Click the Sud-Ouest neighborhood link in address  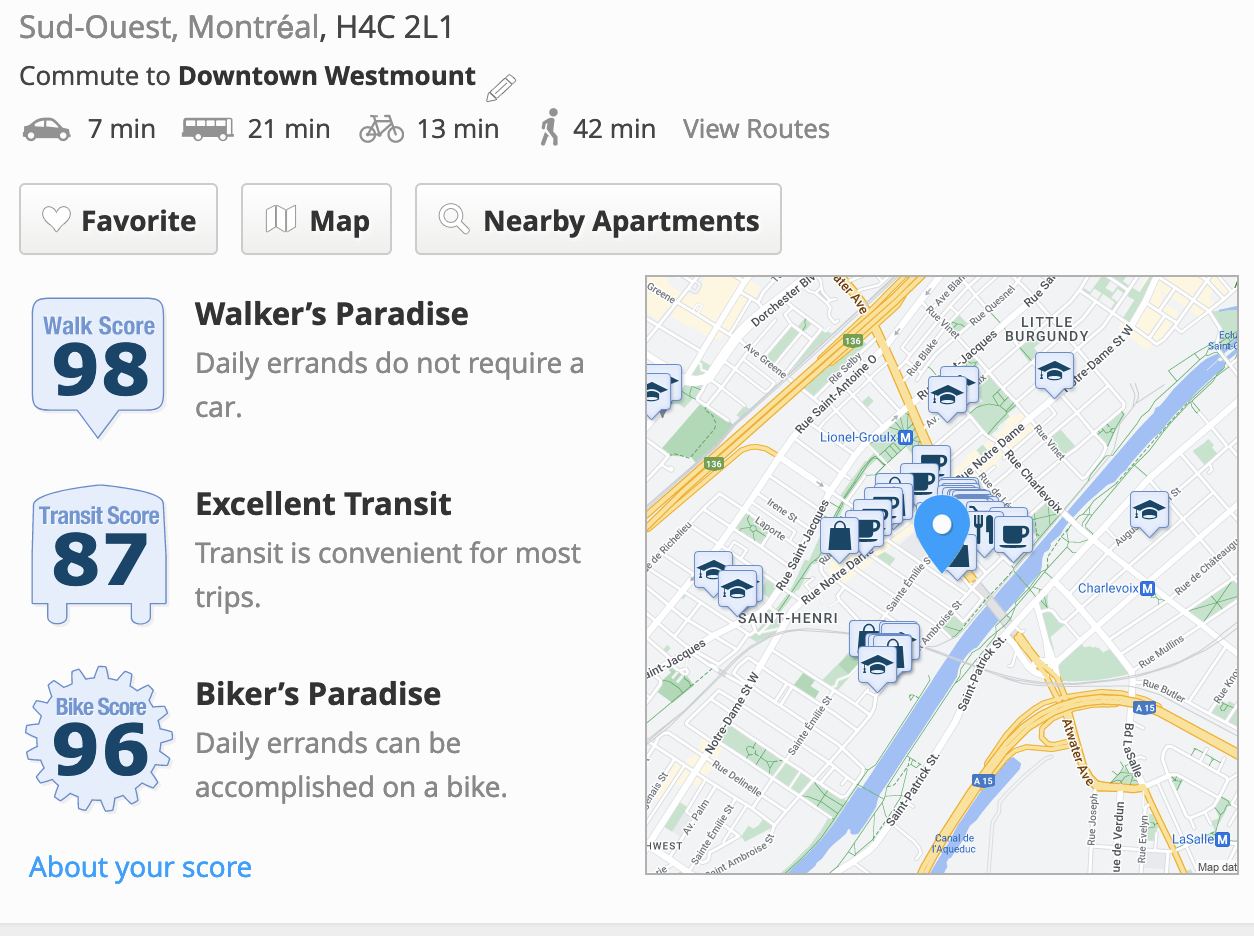(96, 27)
